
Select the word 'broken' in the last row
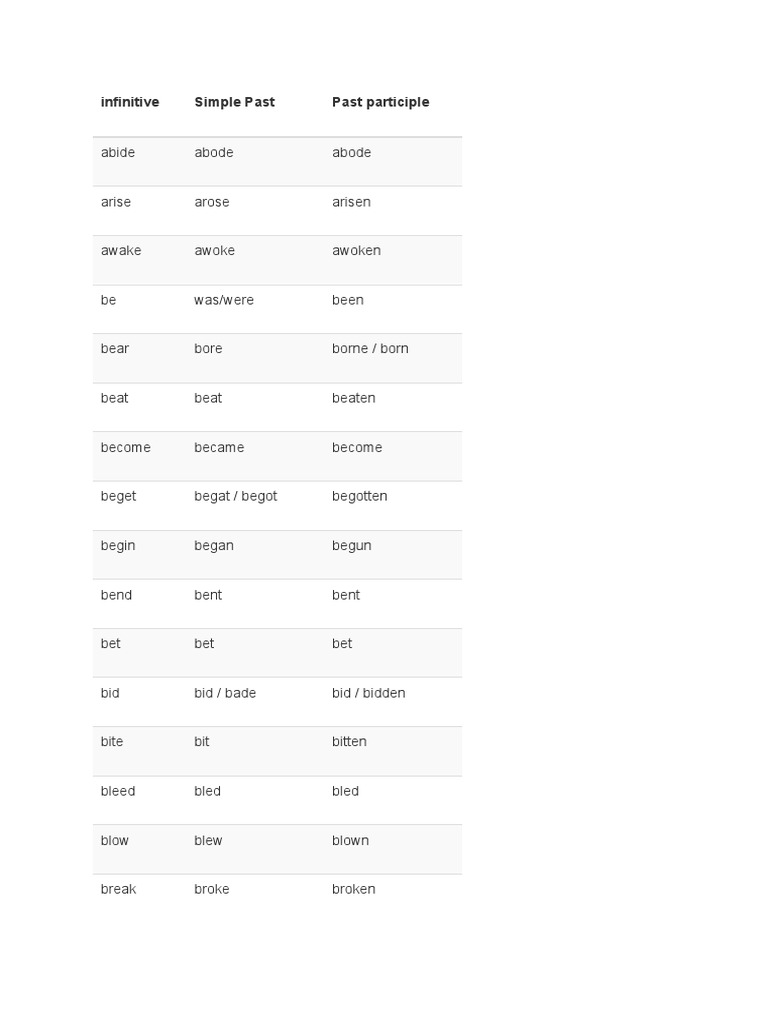pyautogui.click(x=354, y=890)
